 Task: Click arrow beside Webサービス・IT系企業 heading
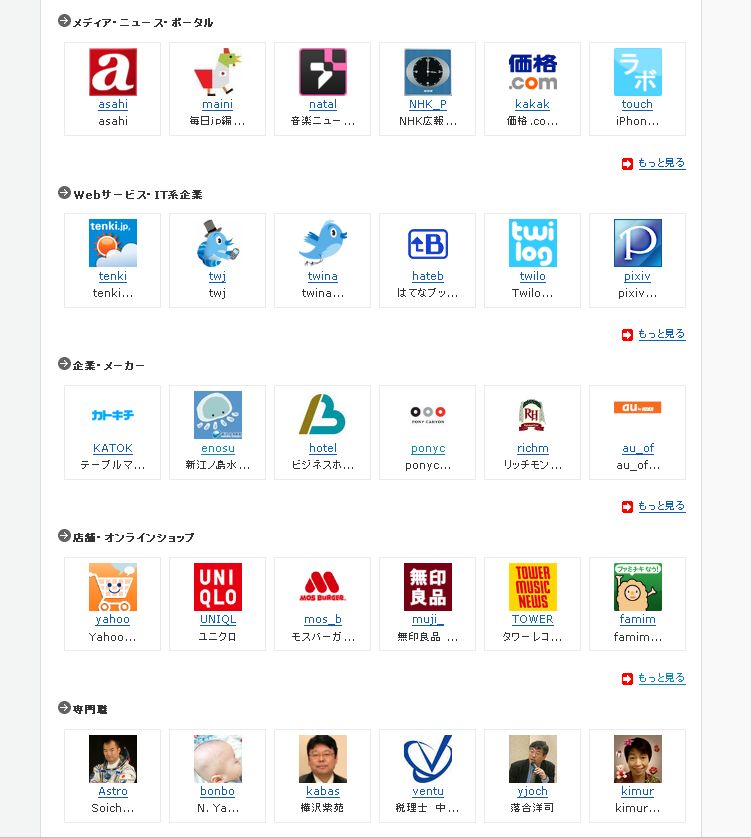[64, 193]
